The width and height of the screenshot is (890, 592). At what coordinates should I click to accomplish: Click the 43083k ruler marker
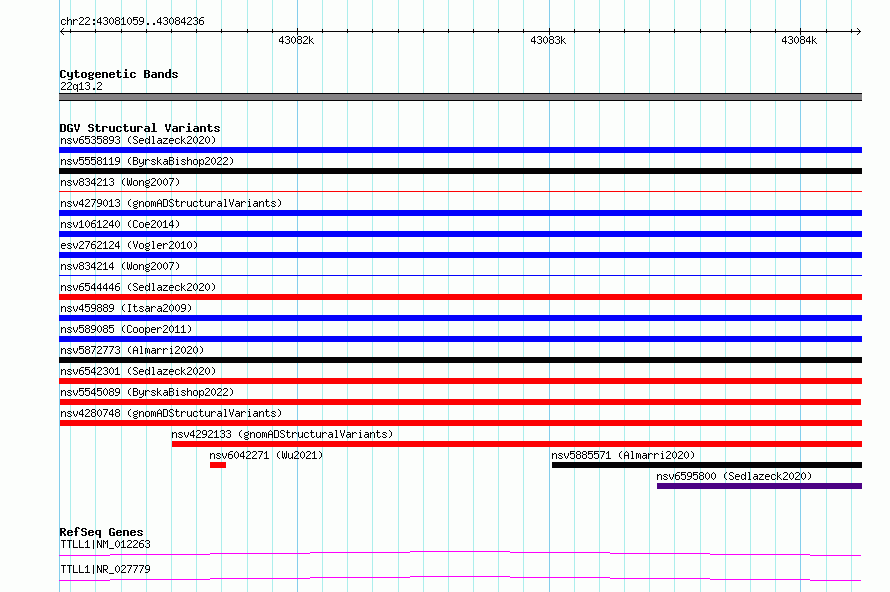tap(548, 40)
